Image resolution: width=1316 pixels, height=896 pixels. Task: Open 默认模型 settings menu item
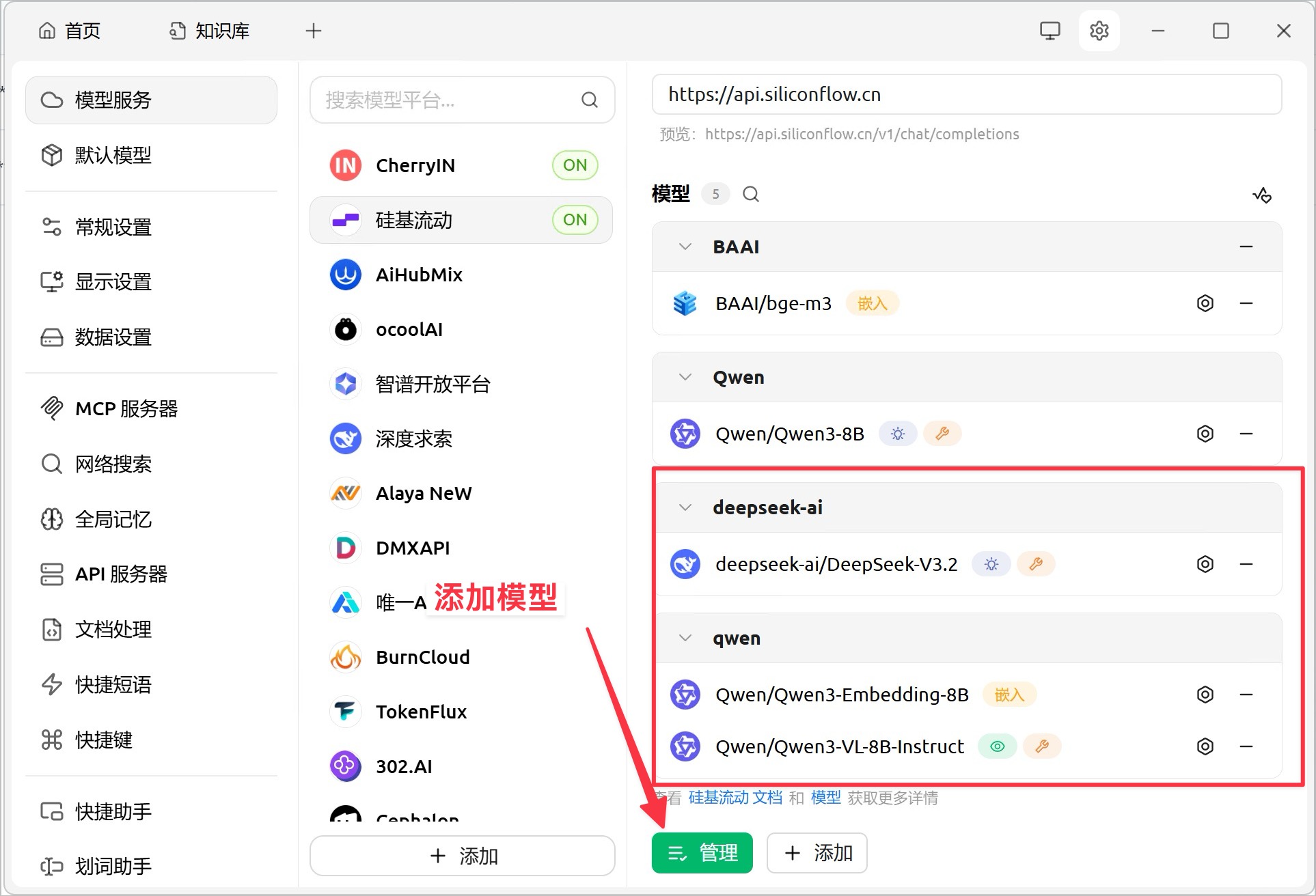[x=113, y=155]
